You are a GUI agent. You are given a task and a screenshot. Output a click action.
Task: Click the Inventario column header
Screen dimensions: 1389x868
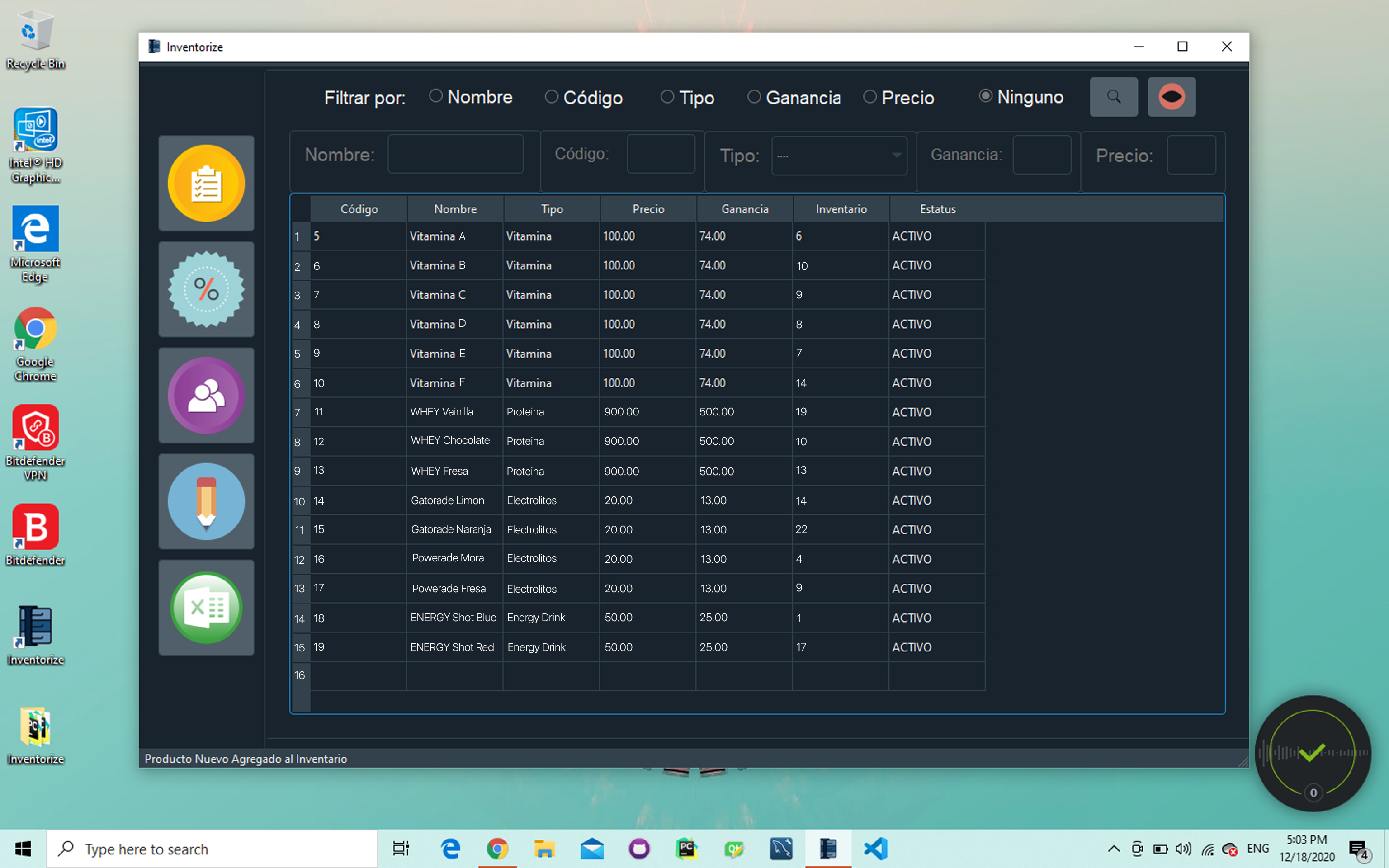[x=841, y=209]
